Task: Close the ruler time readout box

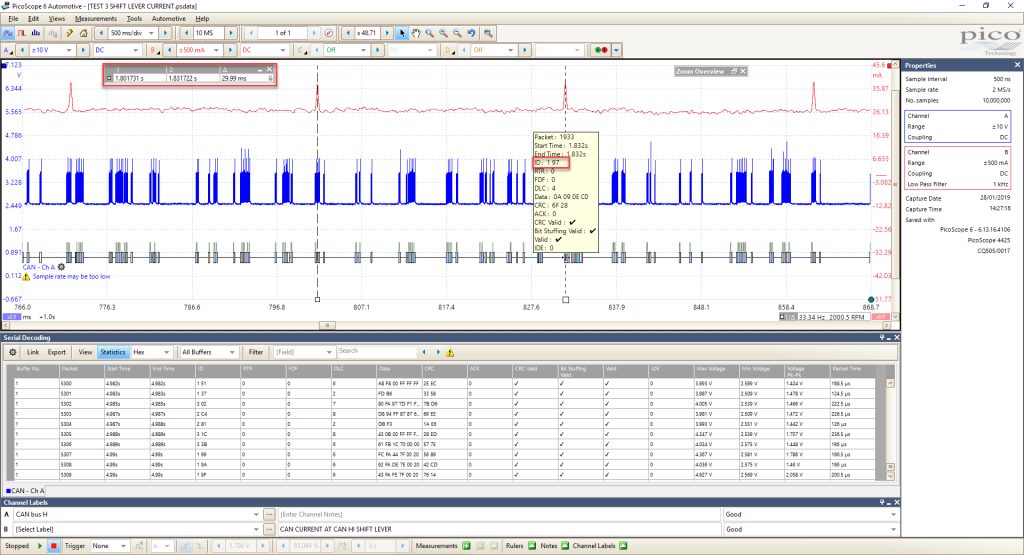Action: [269, 69]
